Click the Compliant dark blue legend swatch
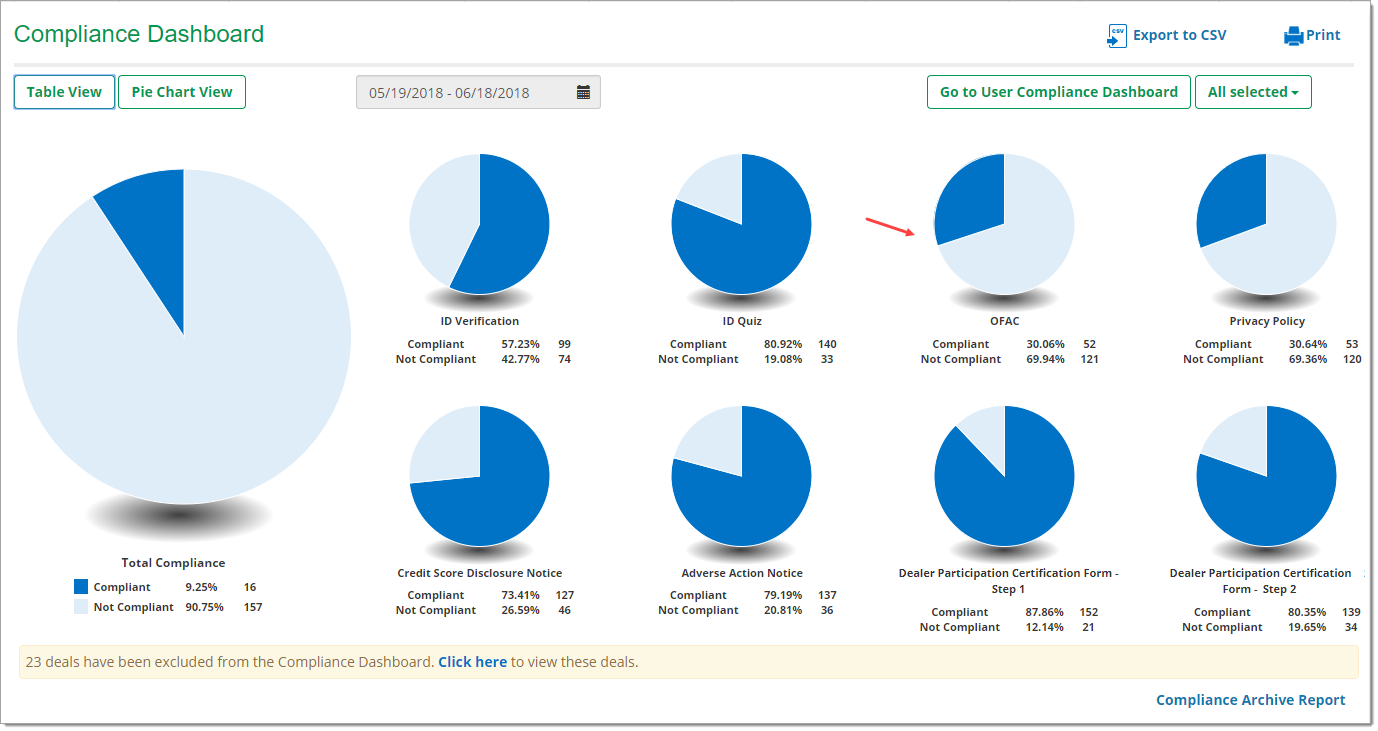 pyautogui.click(x=81, y=587)
